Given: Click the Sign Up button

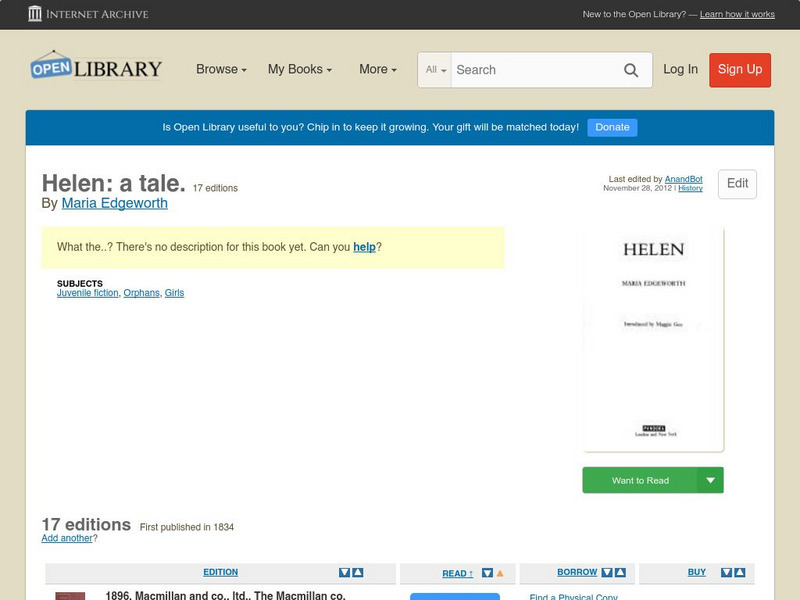Looking at the screenshot, I should (740, 70).
